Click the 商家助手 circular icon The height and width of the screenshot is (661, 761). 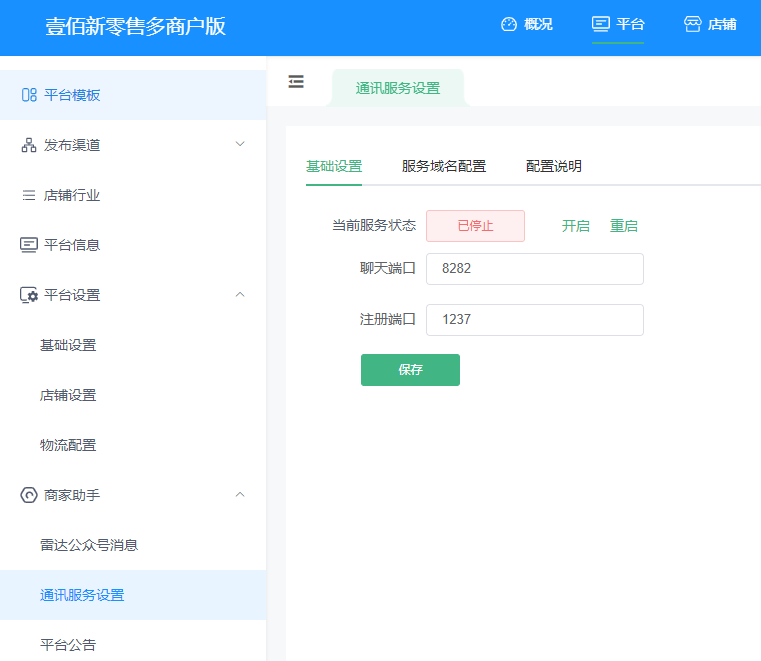[x=29, y=495]
